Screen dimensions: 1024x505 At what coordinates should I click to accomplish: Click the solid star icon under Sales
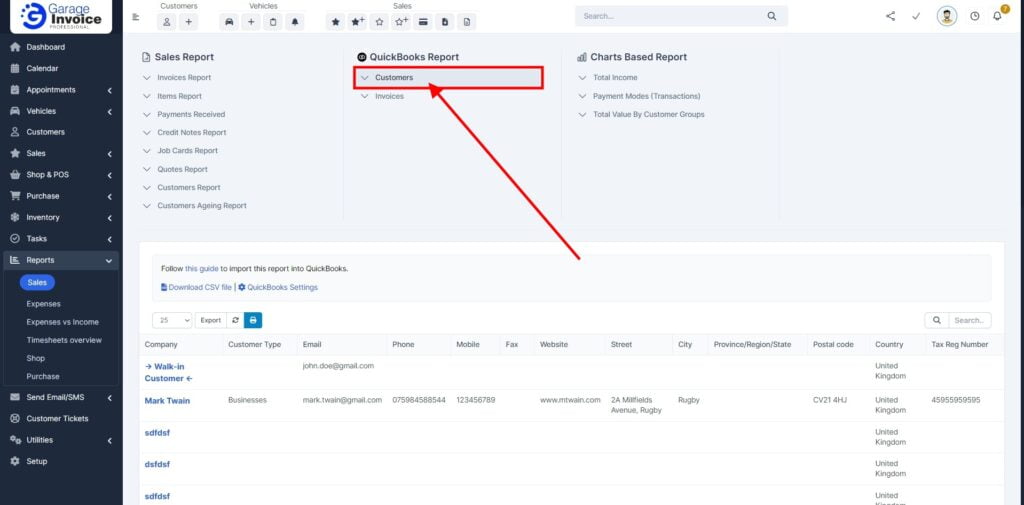point(336,22)
